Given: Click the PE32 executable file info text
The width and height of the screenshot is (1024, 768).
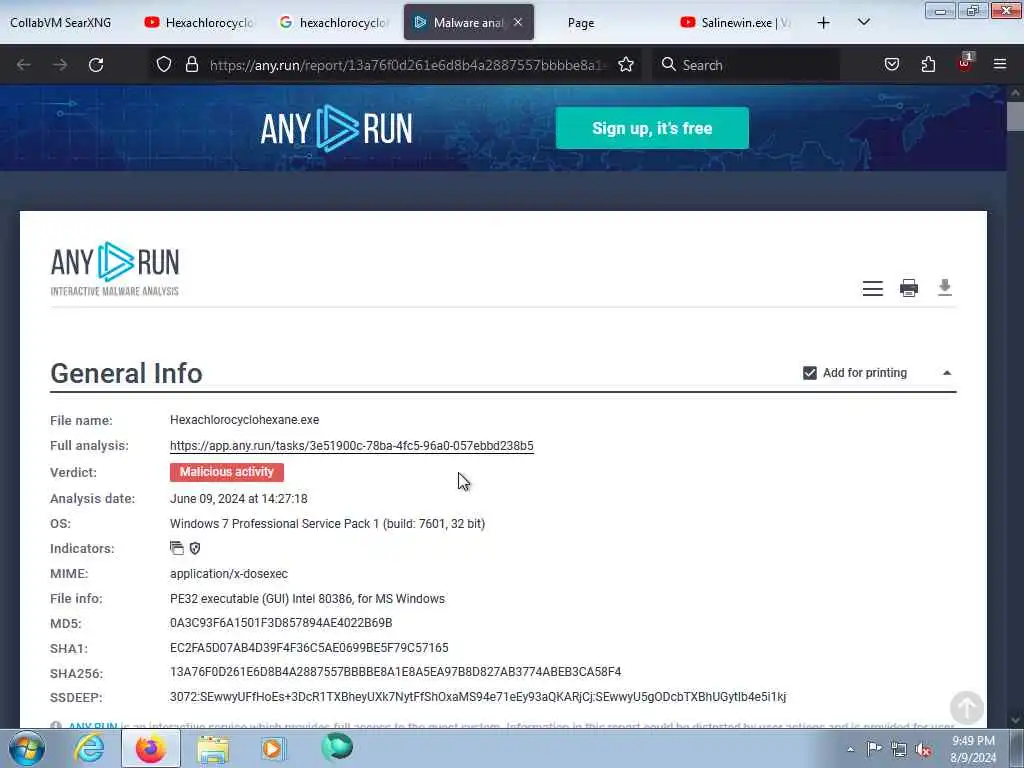Looking at the screenshot, I should point(307,599).
